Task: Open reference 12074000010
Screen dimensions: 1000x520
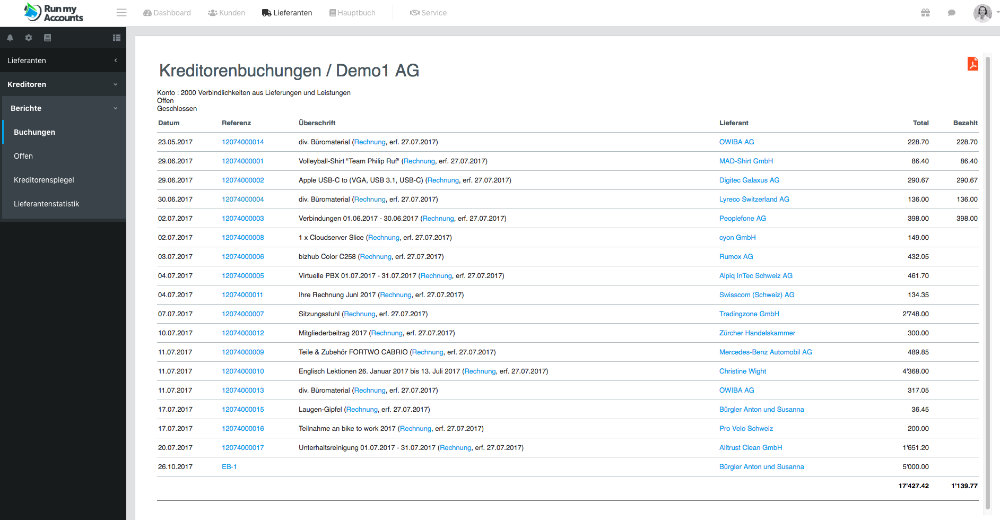Action: [242, 371]
